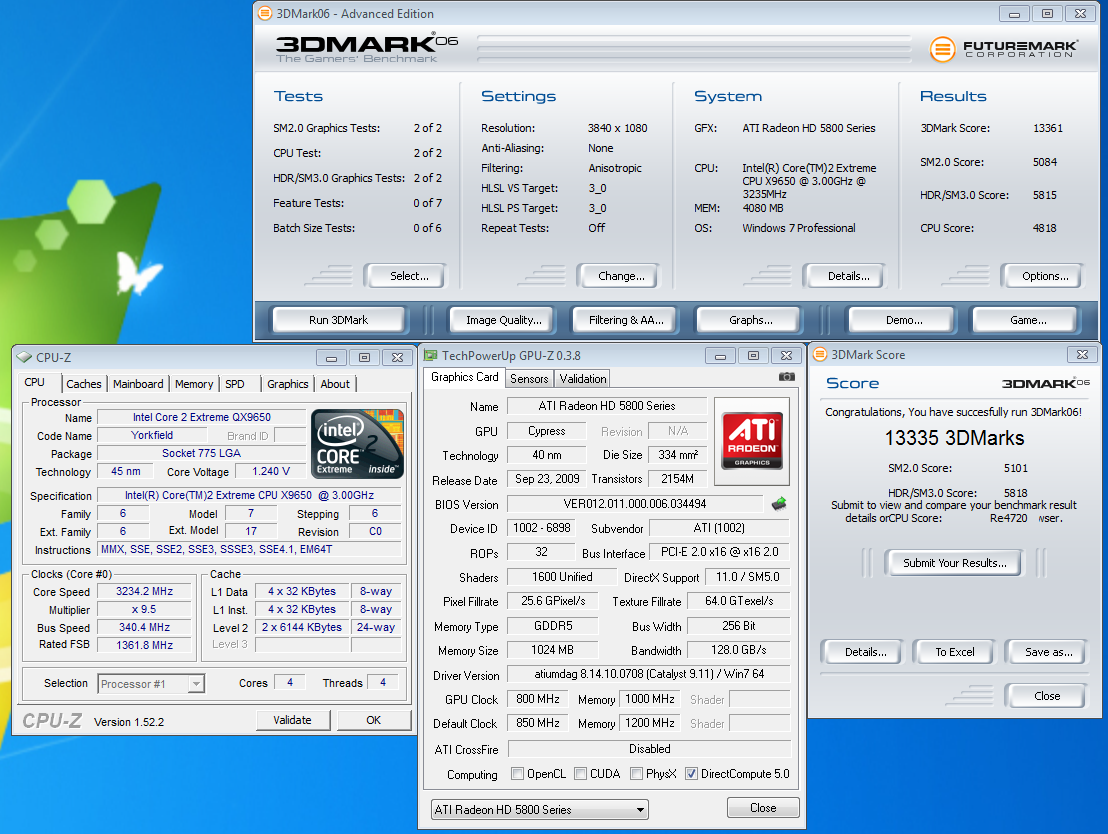This screenshot has width=1108, height=834.
Task: Click the Rated FSB 1361.8 MHz field
Action: point(144,645)
